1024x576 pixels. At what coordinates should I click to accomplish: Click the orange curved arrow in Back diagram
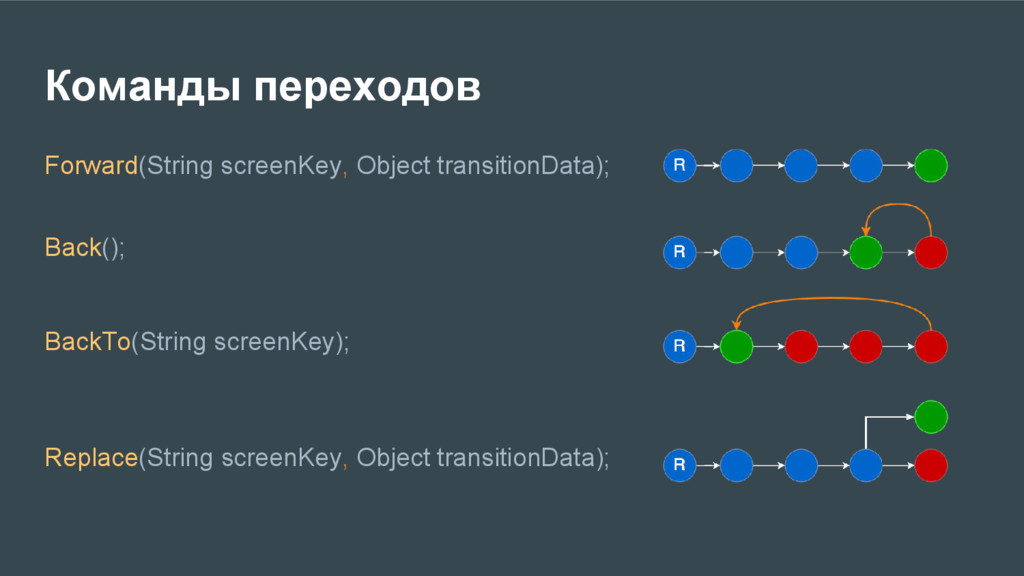click(898, 205)
